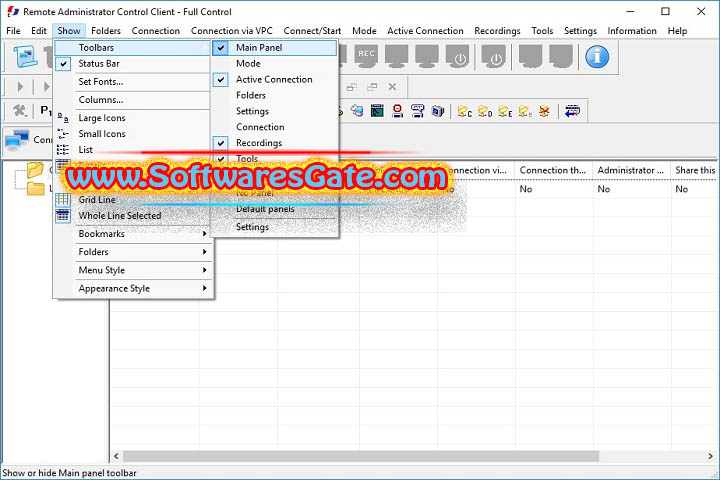This screenshot has height=480, width=720.
Task: Click horizontal scrollbar left arrow
Action: click(116, 456)
